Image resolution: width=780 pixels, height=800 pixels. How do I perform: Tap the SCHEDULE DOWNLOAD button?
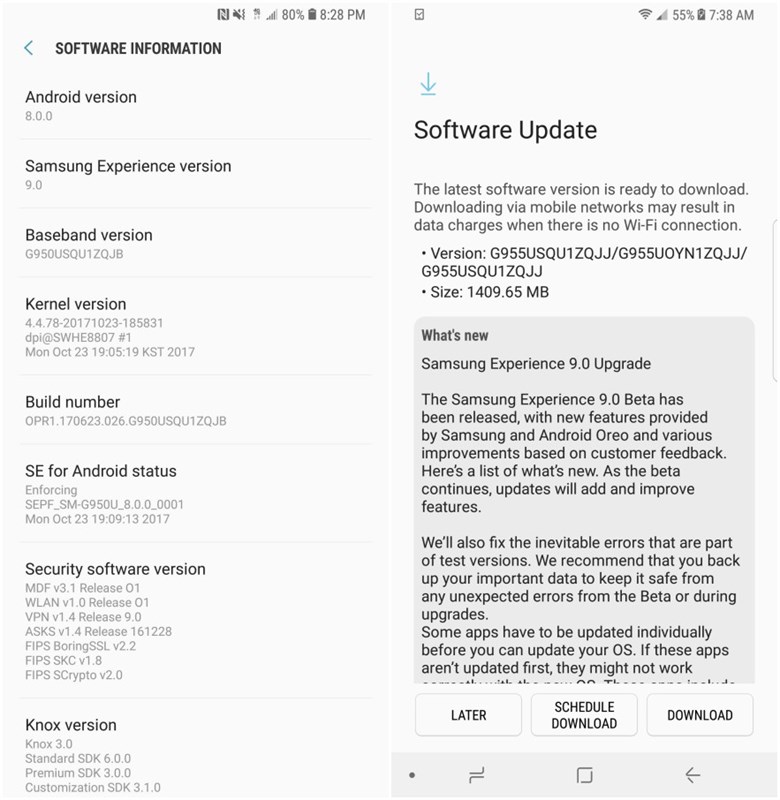(x=584, y=715)
